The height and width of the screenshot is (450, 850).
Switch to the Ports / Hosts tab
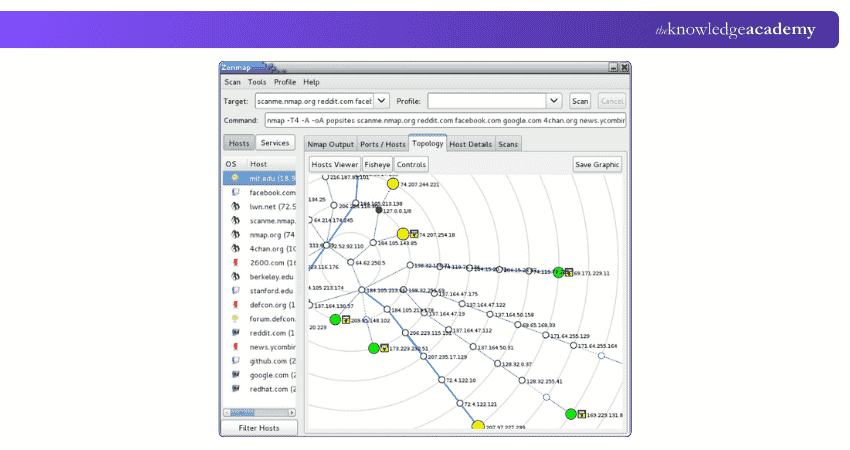pos(383,144)
